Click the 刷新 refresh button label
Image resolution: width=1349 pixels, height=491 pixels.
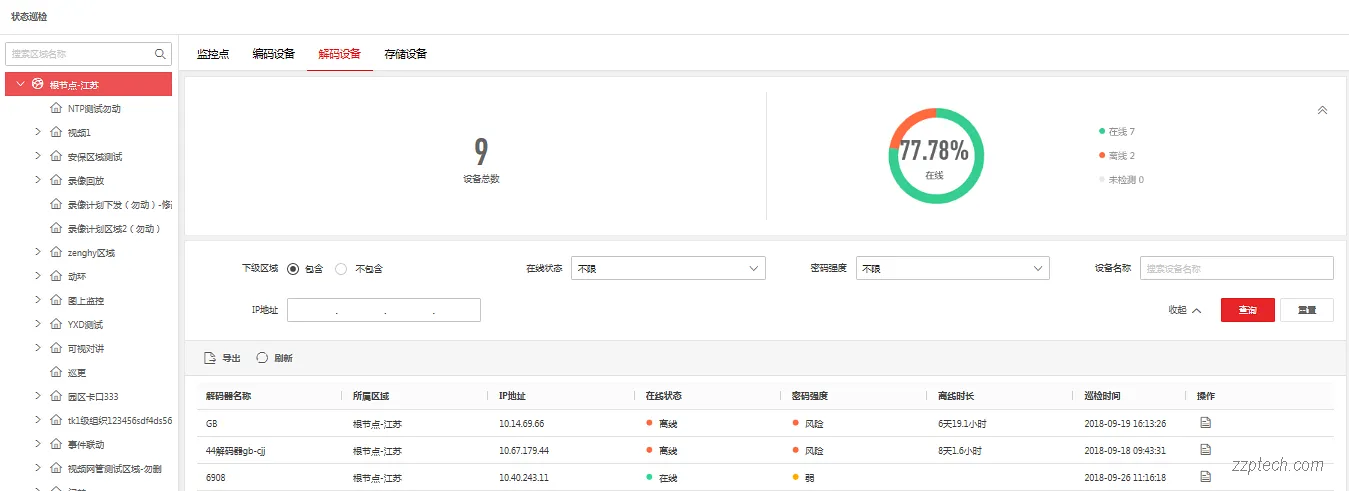pos(283,358)
